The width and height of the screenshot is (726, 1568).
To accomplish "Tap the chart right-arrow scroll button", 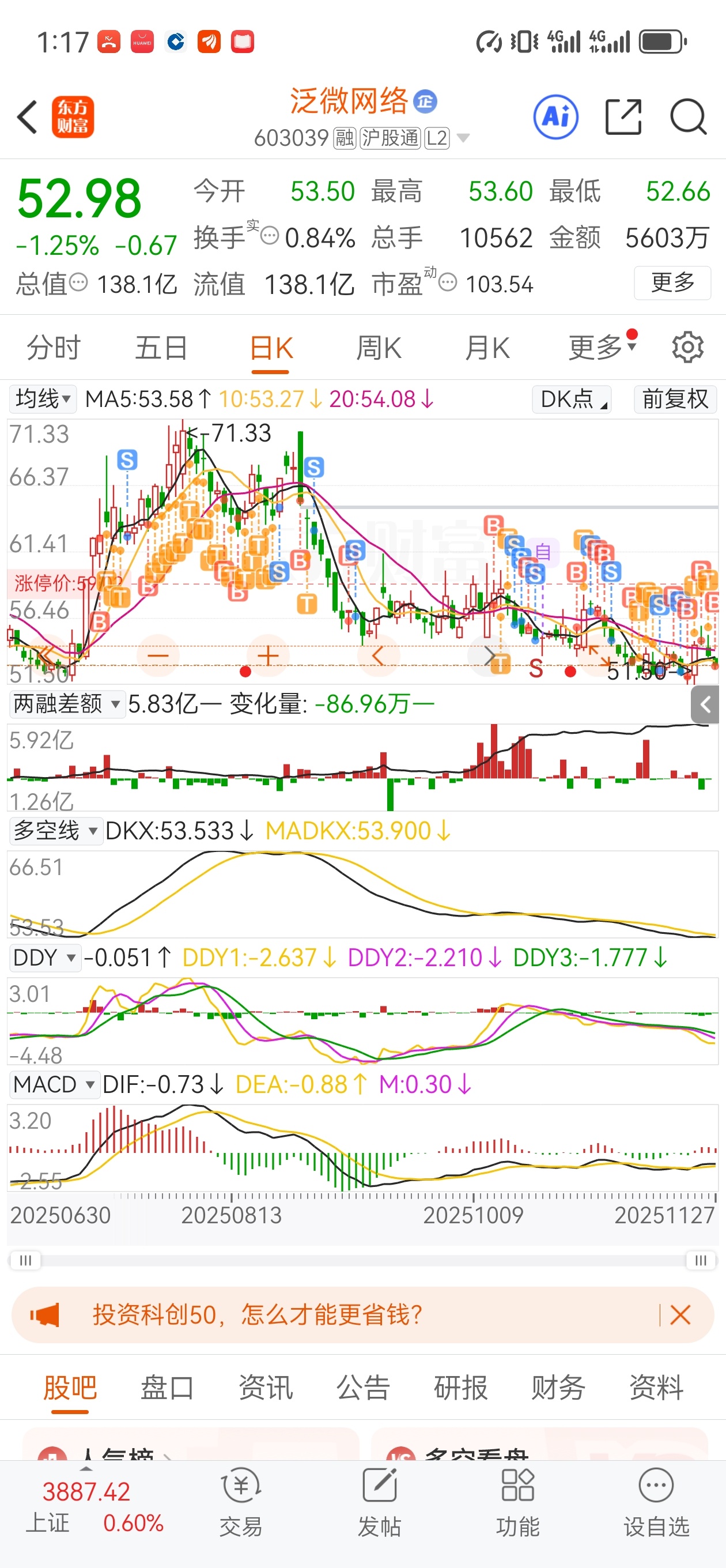I will [x=488, y=655].
